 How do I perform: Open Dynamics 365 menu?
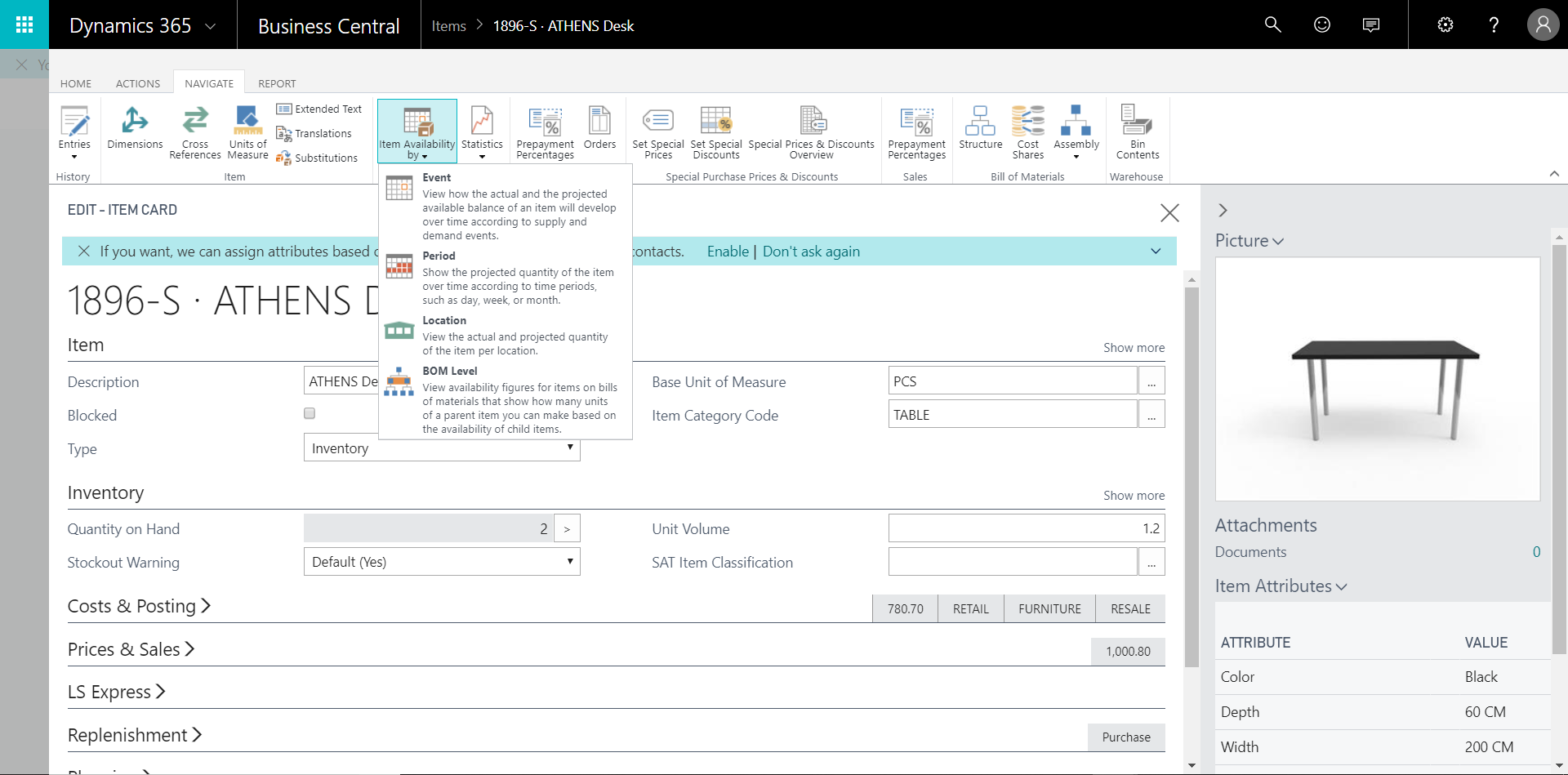tap(143, 25)
